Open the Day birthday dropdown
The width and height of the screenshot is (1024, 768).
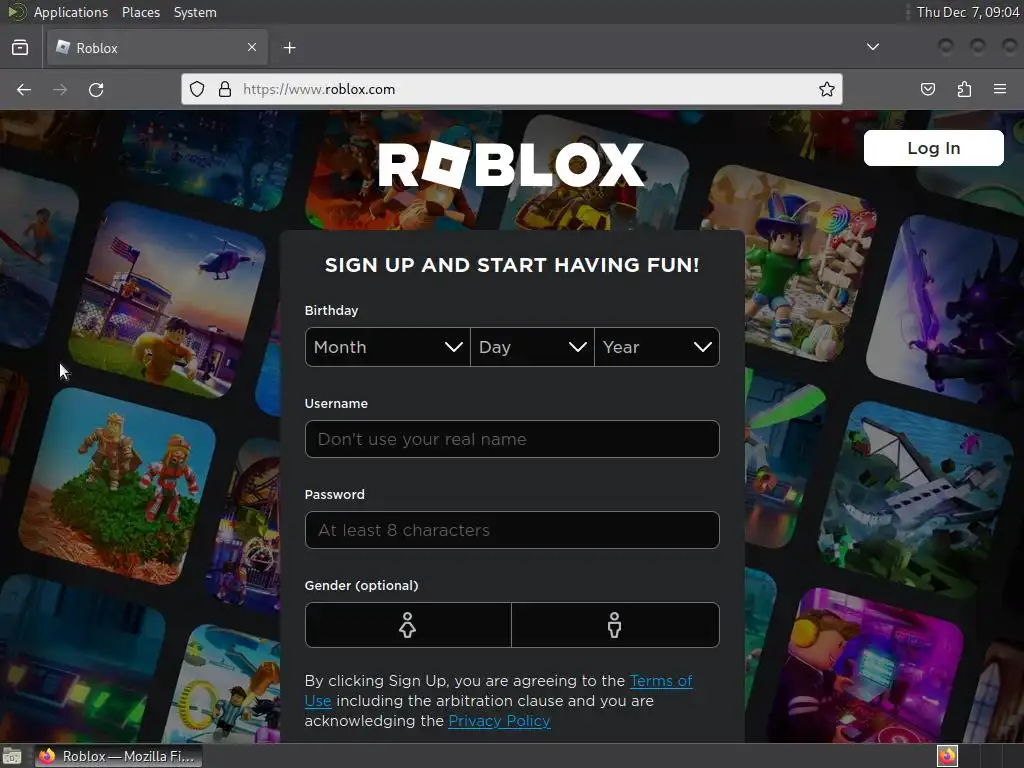click(532, 347)
